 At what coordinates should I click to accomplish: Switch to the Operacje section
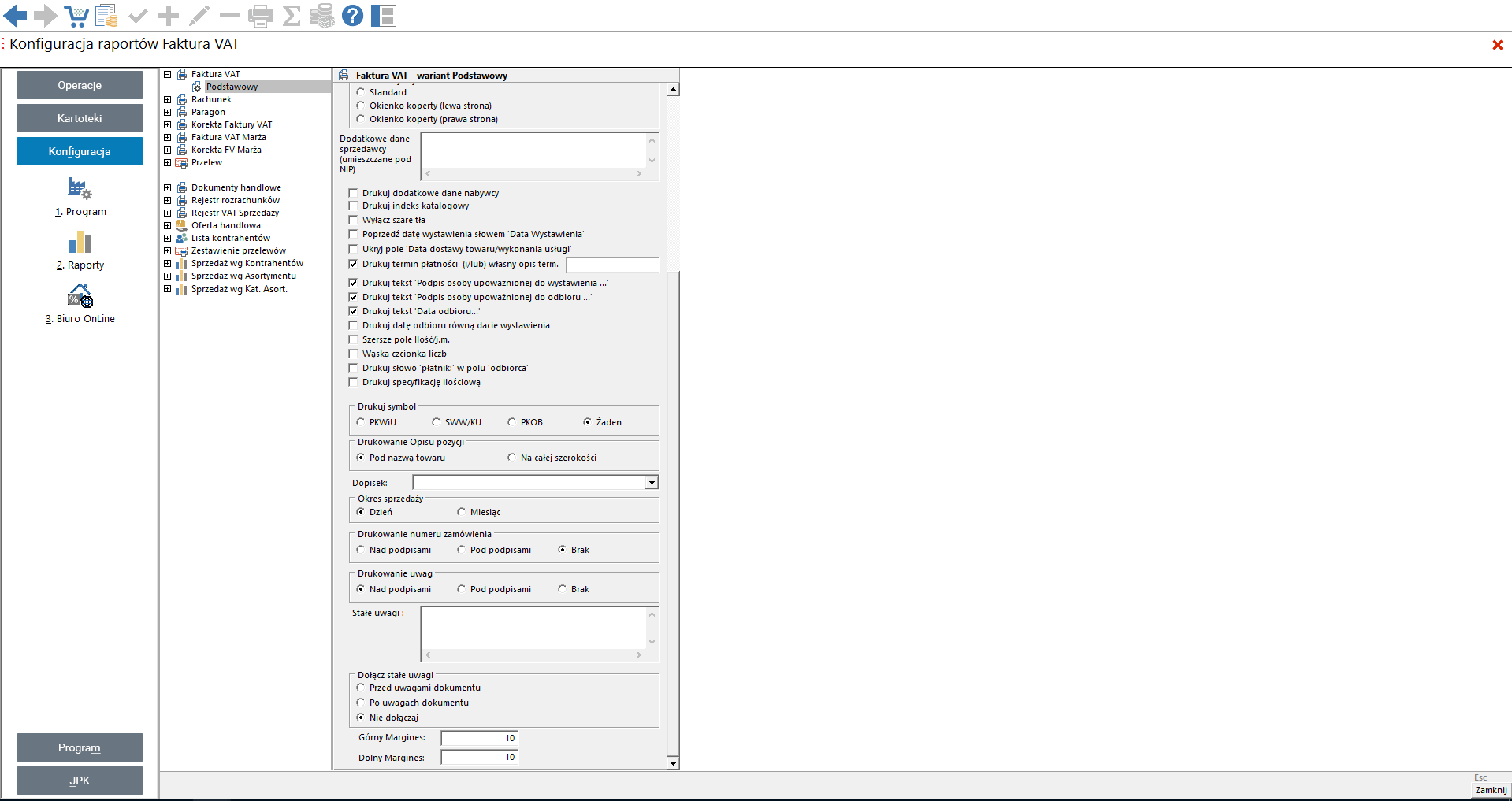click(x=80, y=85)
